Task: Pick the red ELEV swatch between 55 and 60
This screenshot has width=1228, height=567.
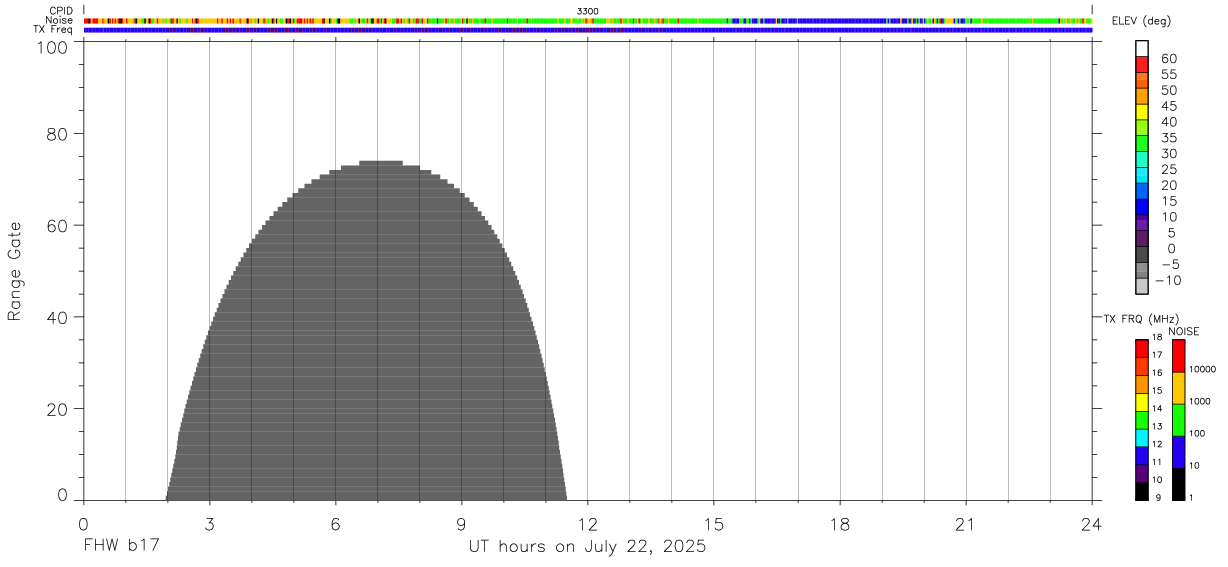Action: tap(1142, 64)
